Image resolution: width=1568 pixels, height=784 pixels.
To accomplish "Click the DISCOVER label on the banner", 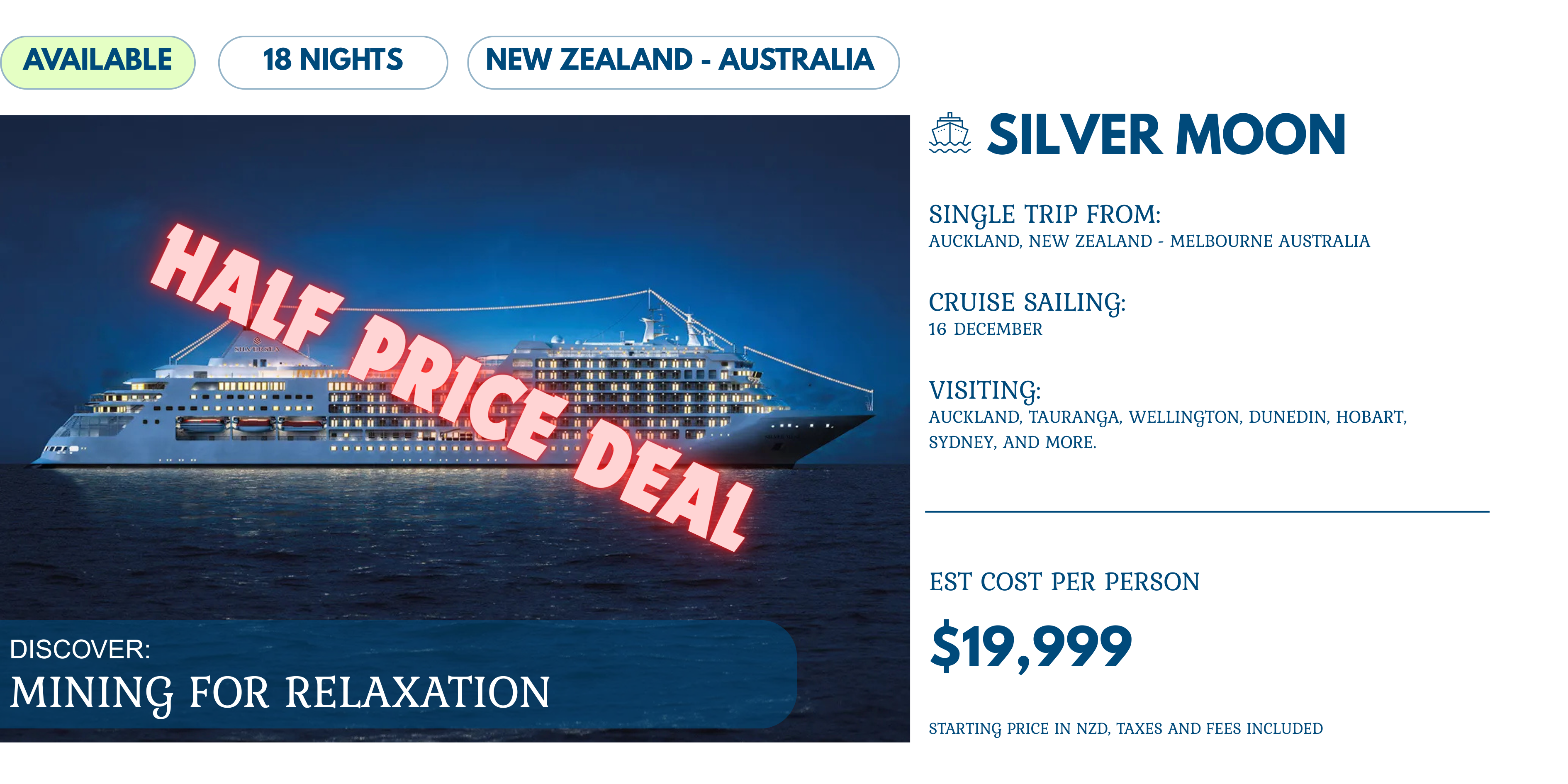I will tap(80, 650).
